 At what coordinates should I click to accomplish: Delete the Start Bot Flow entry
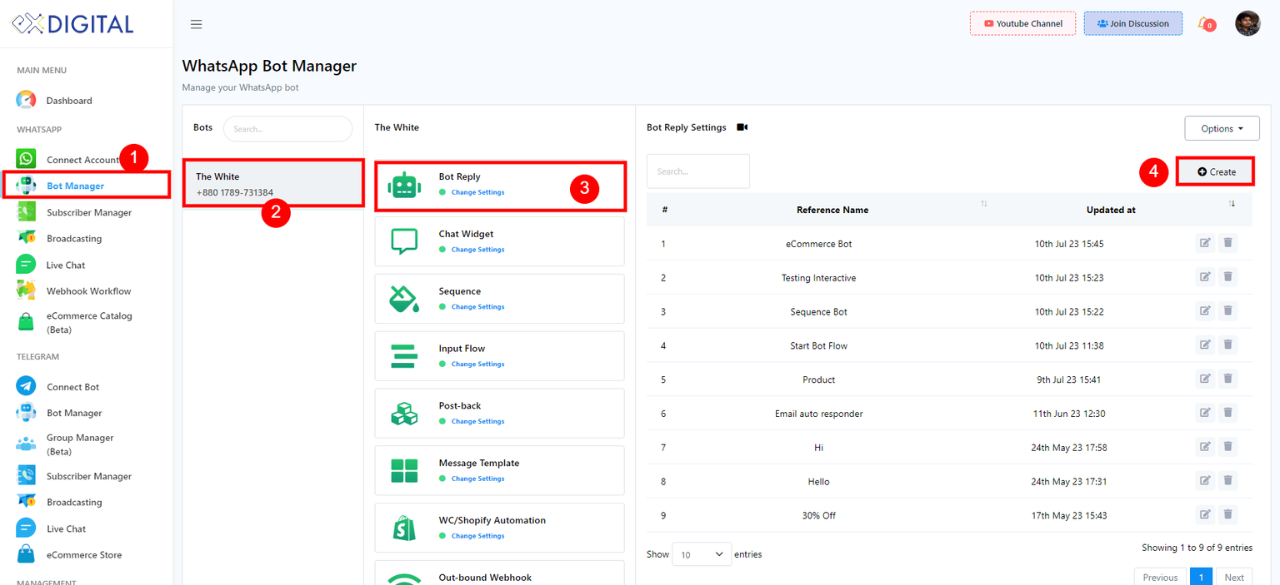coord(1228,345)
